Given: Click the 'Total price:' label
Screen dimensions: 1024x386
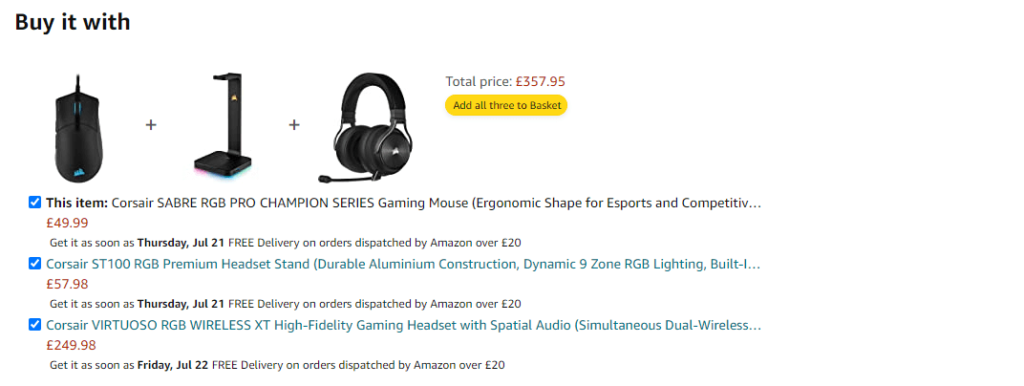Looking at the screenshot, I should coord(479,82).
